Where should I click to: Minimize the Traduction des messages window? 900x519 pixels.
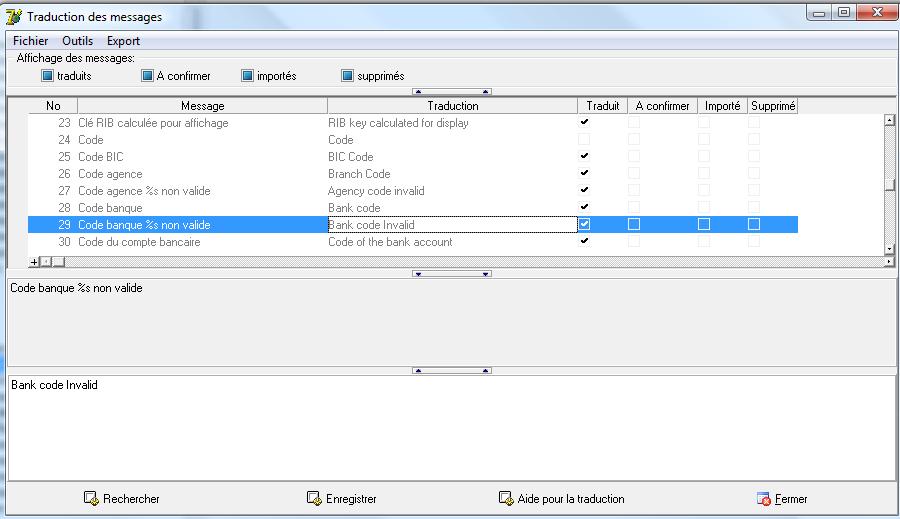(x=819, y=12)
